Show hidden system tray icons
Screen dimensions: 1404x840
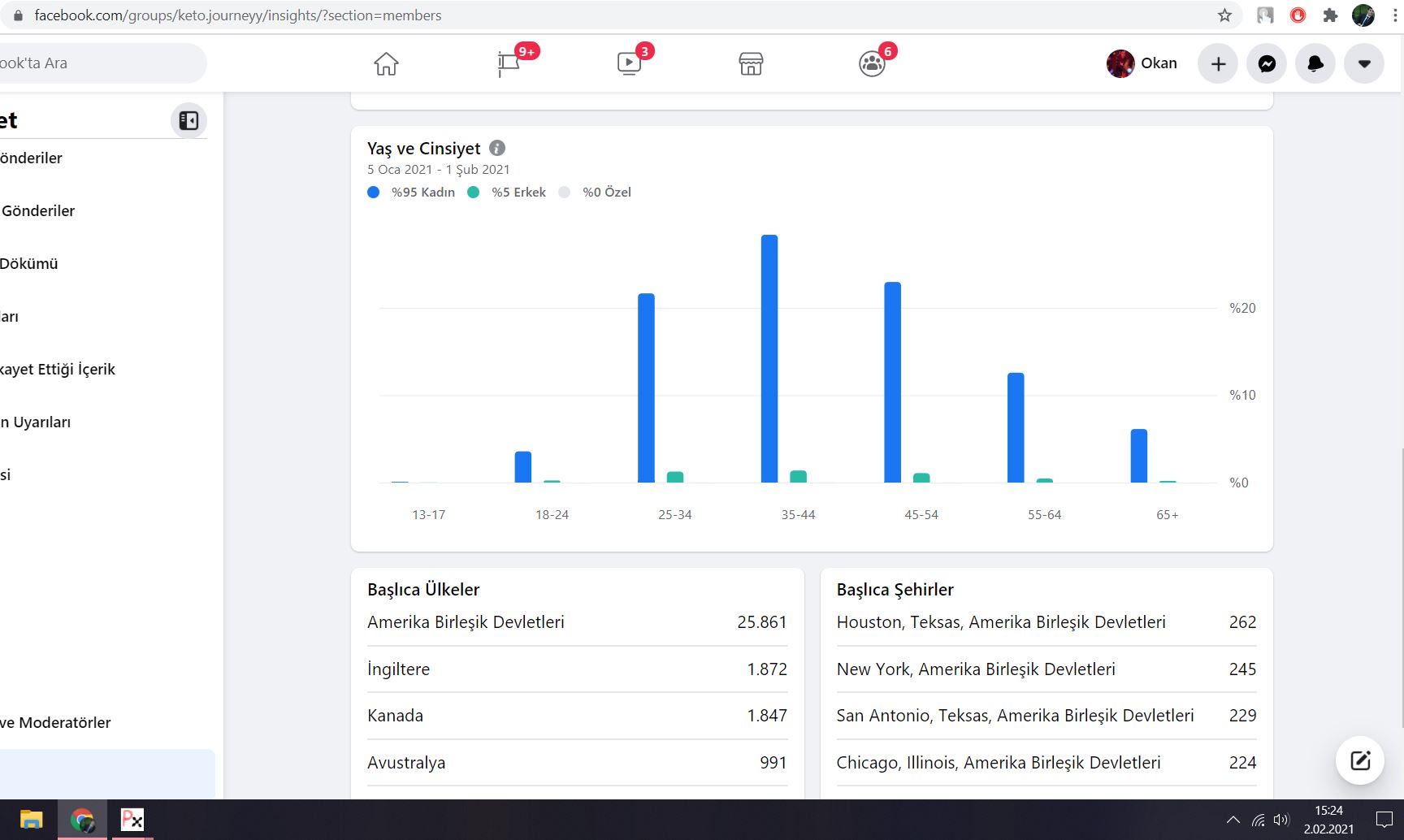coord(1233,820)
